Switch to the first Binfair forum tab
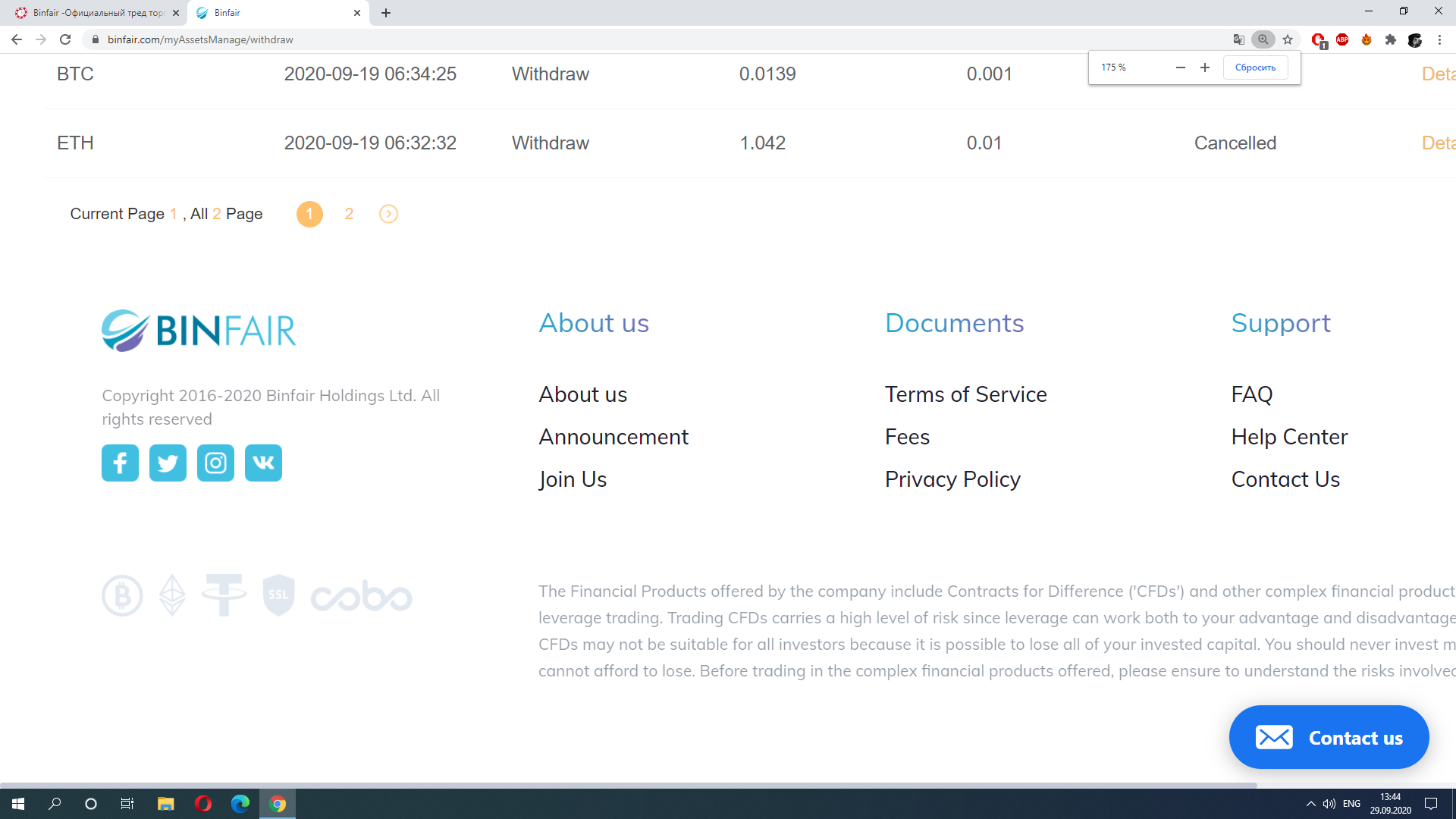Screen dimensions: 1456x819 point(97,13)
